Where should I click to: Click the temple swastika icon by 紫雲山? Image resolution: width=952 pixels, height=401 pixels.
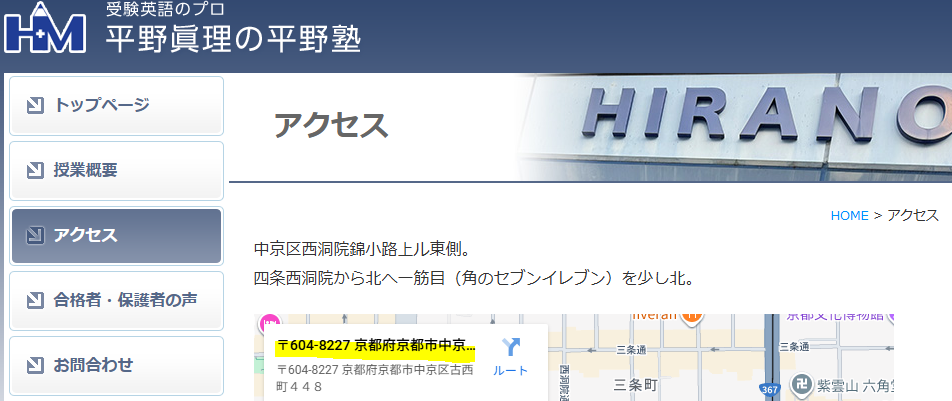(801, 382)
